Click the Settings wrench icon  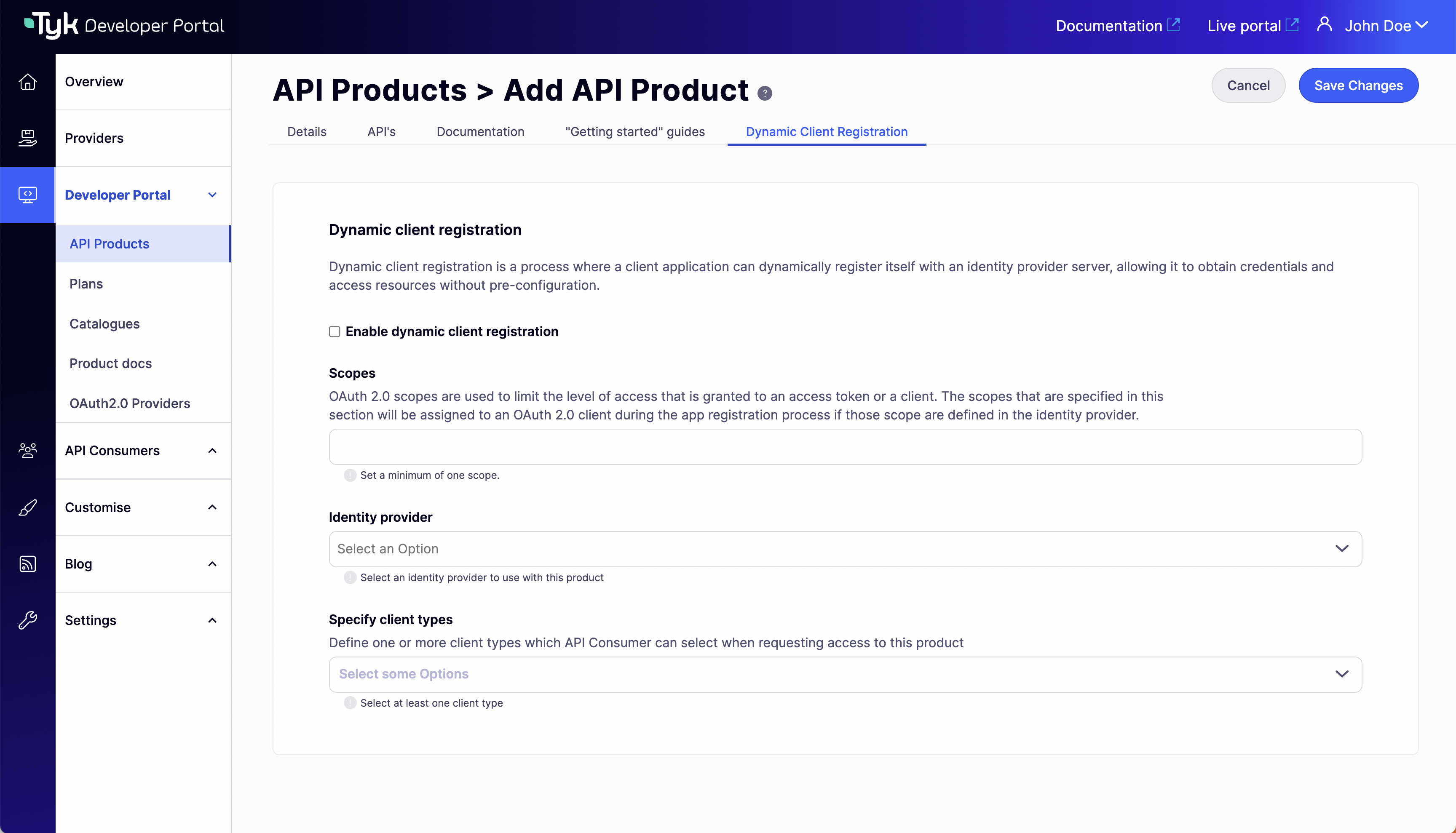click(27, 620)
